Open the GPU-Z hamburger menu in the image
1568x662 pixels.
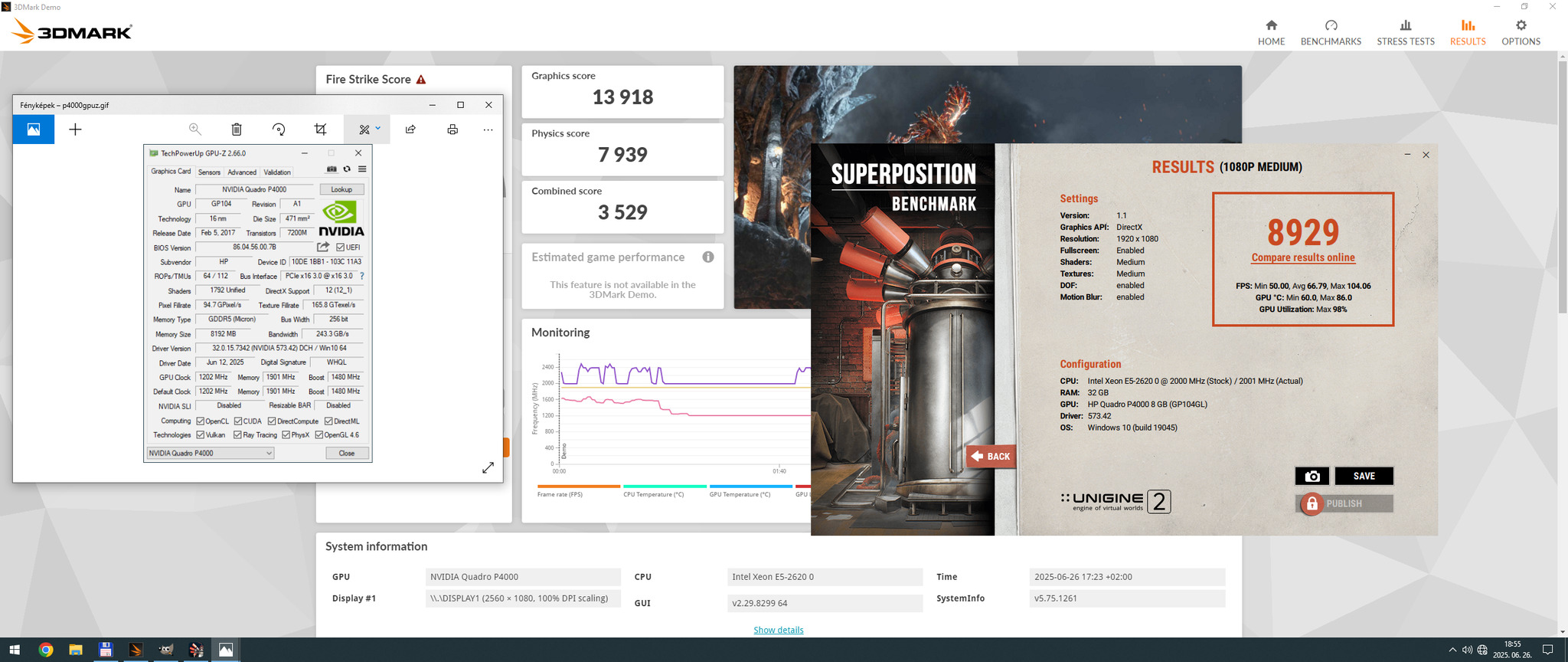point(362,169)
